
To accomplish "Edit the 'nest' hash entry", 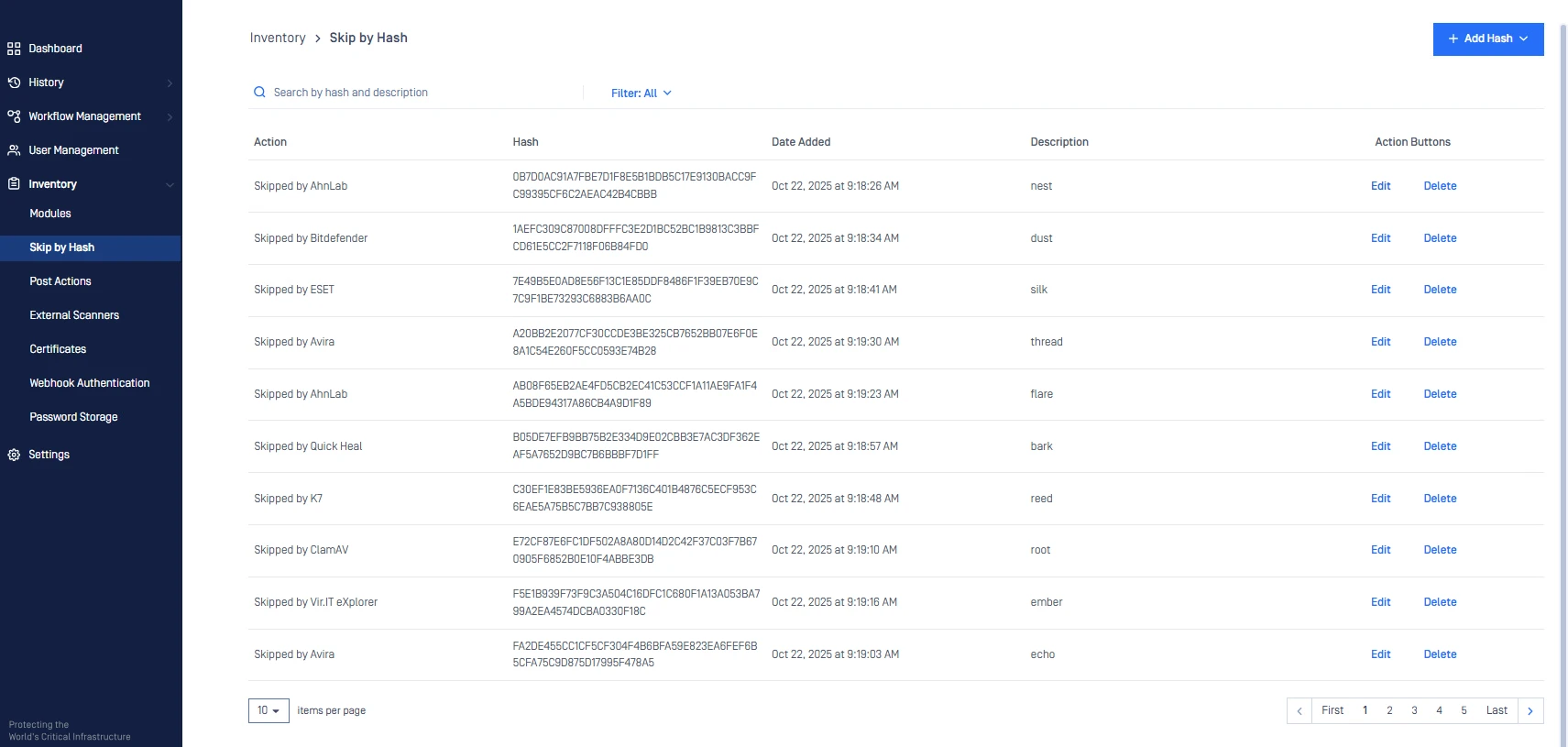I will pos(1380,186).
